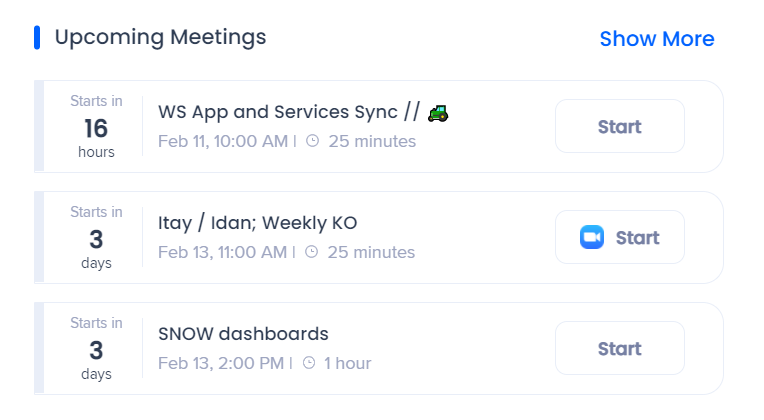Select the Itay / Idan; Weekly KO title
This screenshot has height=420, width=764.
pyautogui.click(x=257, y=223)
